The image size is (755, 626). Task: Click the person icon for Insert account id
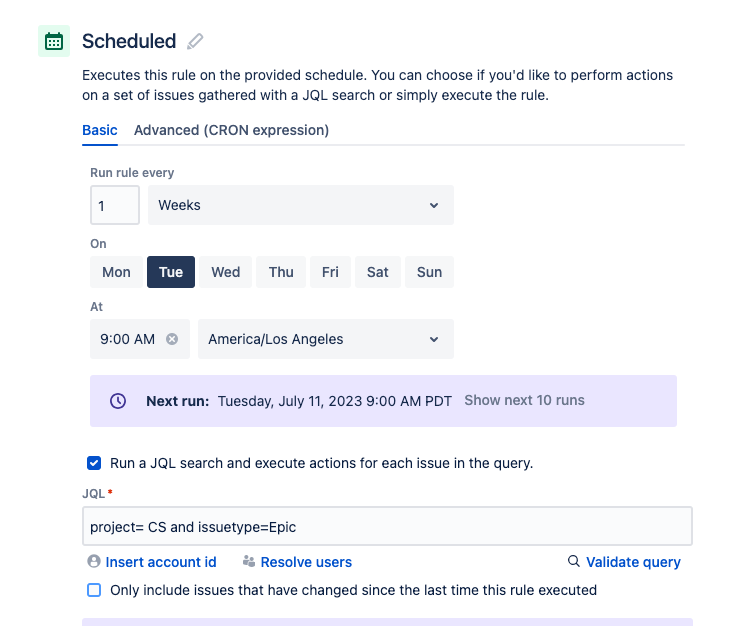[x=94, y=561]
